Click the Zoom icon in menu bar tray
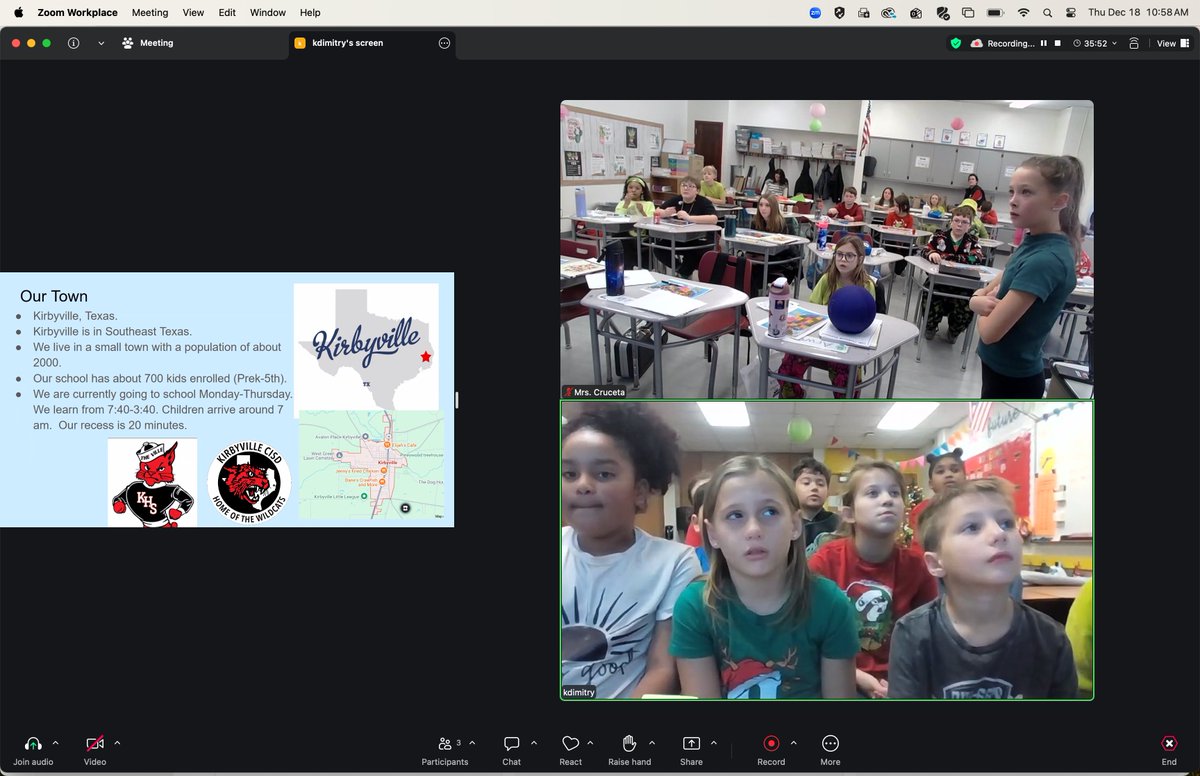This screenshot has width=1200, height=776. click(x=815, y=12)
